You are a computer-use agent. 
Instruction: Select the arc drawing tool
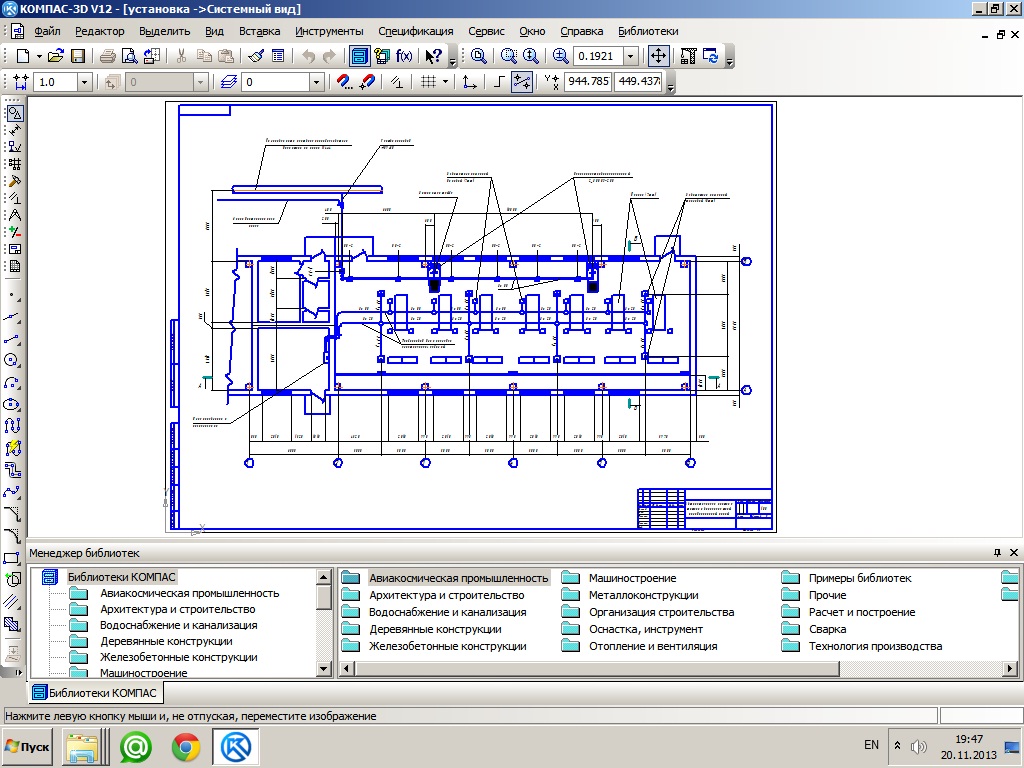click(x=12, y=383)
